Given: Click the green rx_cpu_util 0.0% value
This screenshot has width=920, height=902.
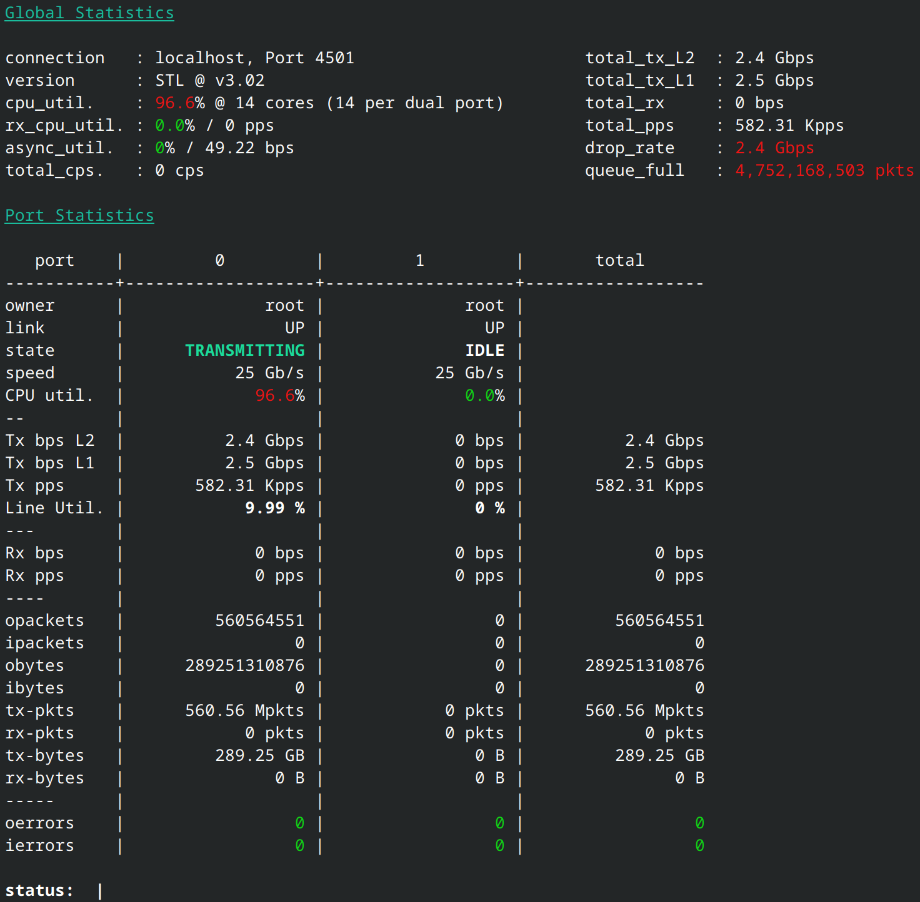Looking at the screenshot, I should (x=175, y=126).
